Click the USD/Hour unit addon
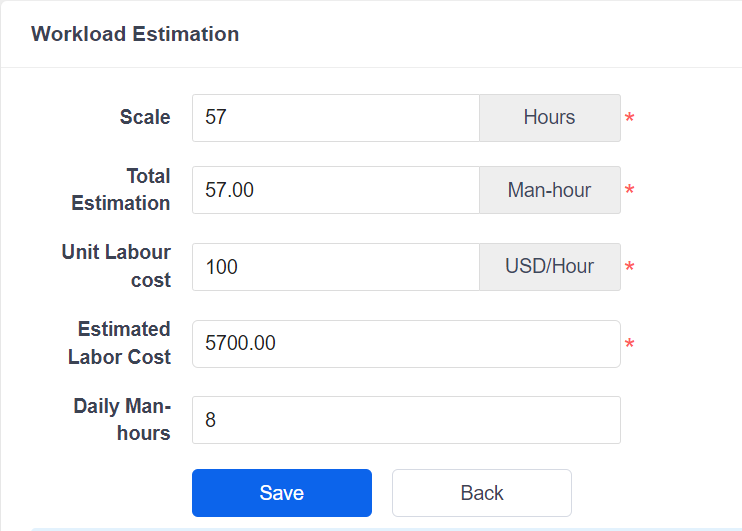Screen dimensions: 742x531 point(549,267)
